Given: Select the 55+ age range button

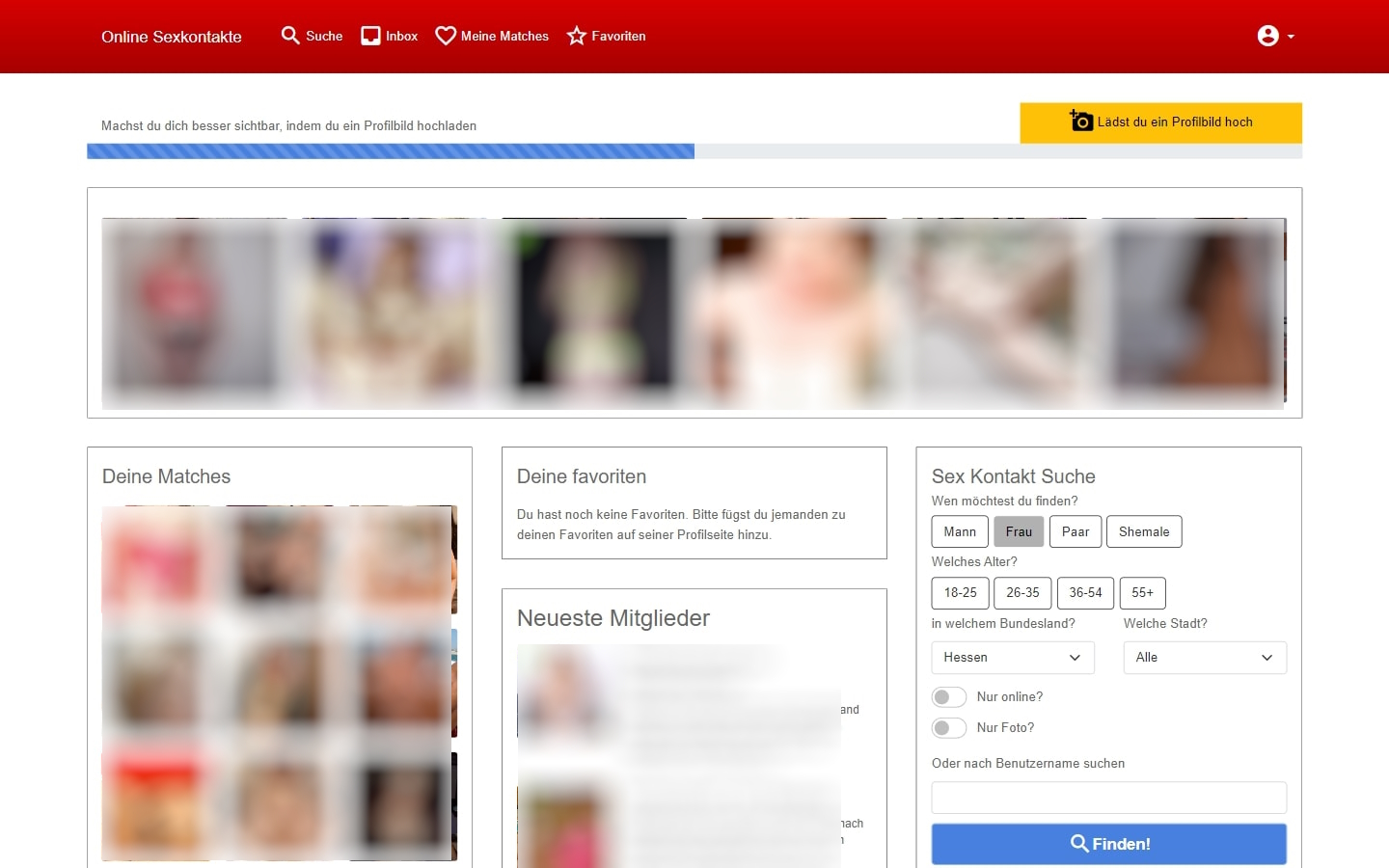Looking at the screenshot, I should [1142, 593].
